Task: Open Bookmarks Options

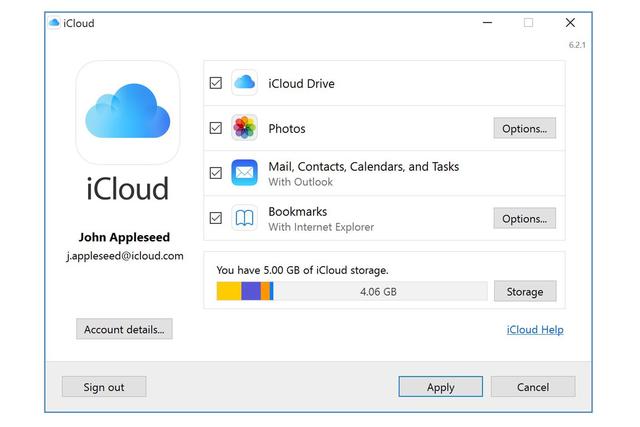Action: 524,218
